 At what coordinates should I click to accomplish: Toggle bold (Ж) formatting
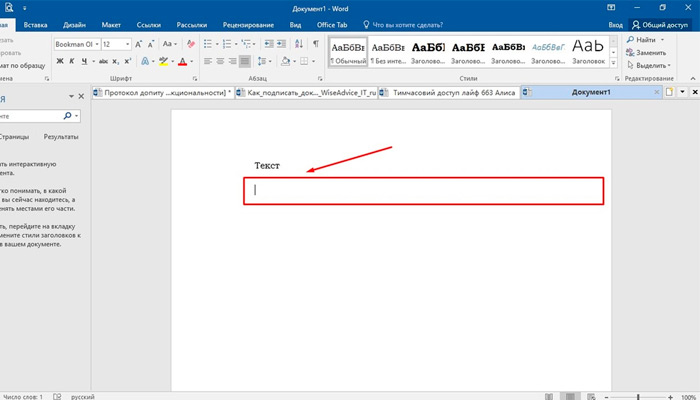(x=60, y=61)
